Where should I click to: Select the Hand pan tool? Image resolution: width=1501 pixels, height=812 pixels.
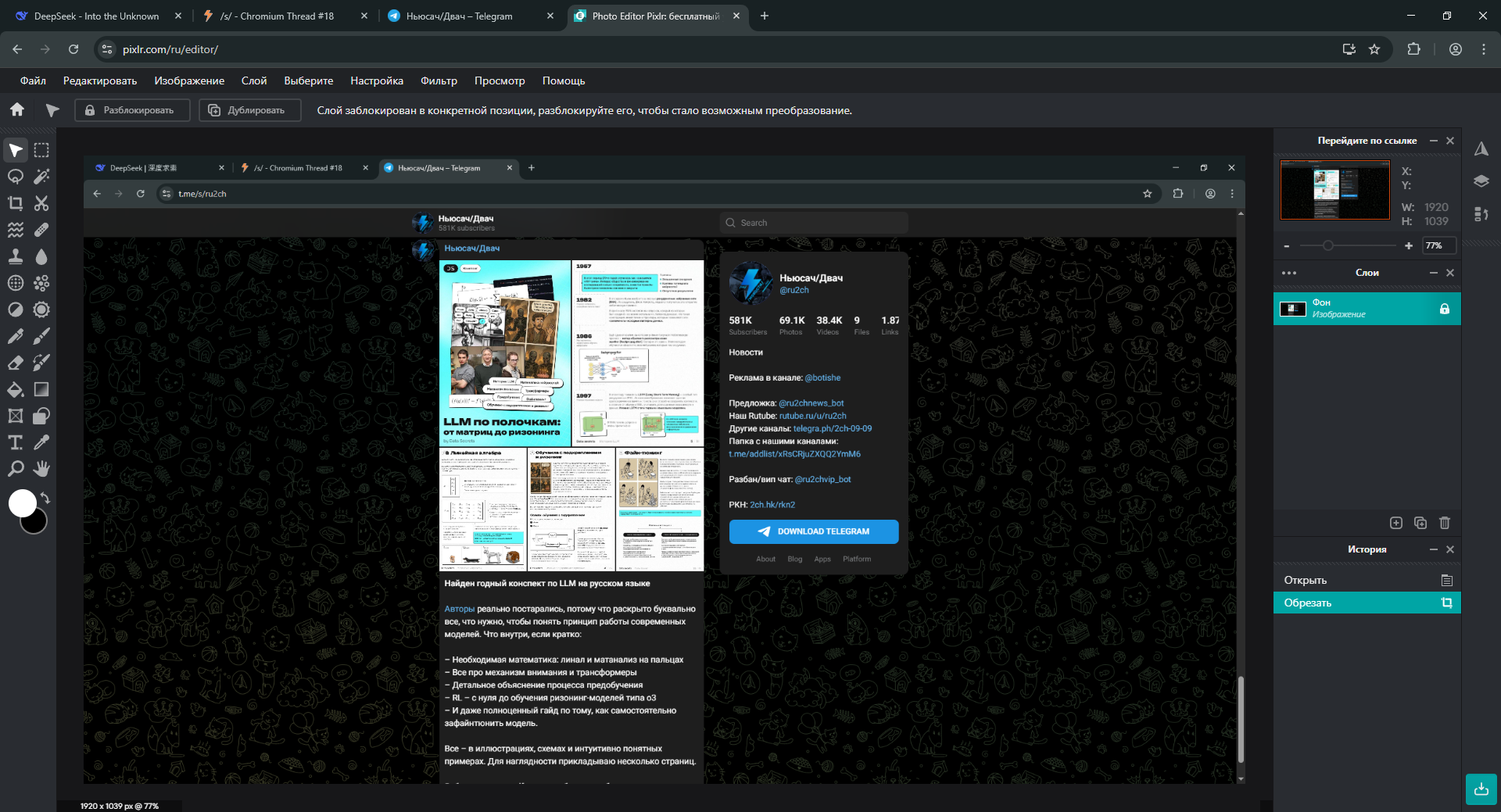coord(41,469)
